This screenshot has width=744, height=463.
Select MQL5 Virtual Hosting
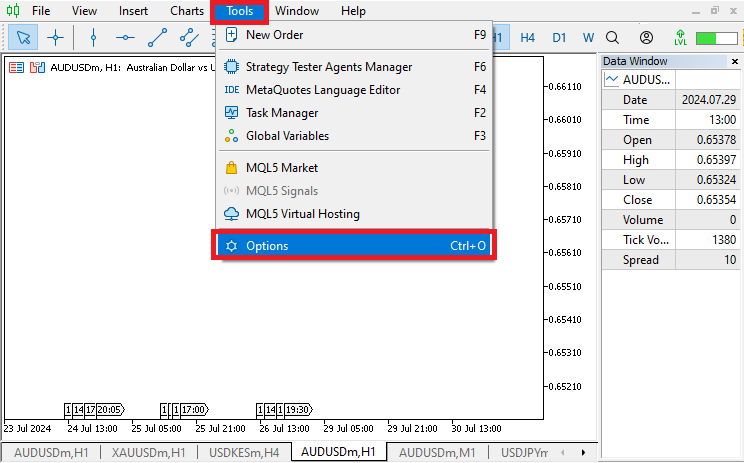click(x=353, y=214)
